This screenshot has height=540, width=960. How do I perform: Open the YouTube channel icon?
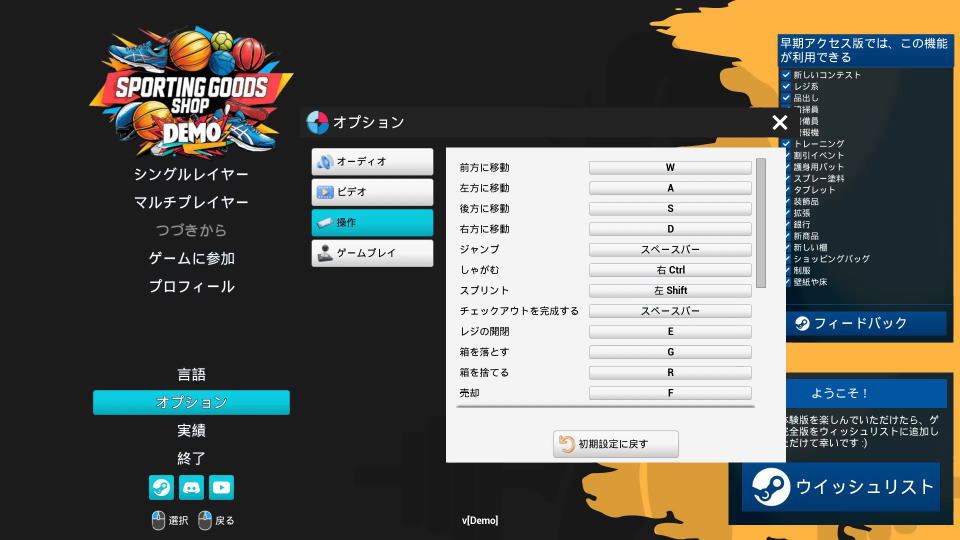pos(221,487)
